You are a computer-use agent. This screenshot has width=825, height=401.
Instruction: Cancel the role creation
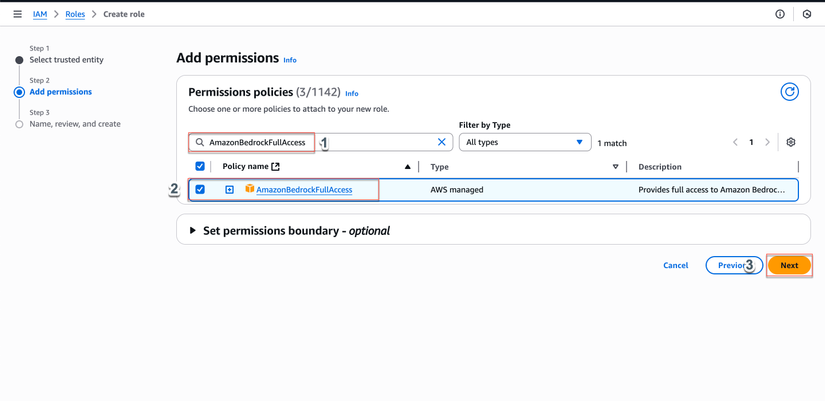coord(675,265)
